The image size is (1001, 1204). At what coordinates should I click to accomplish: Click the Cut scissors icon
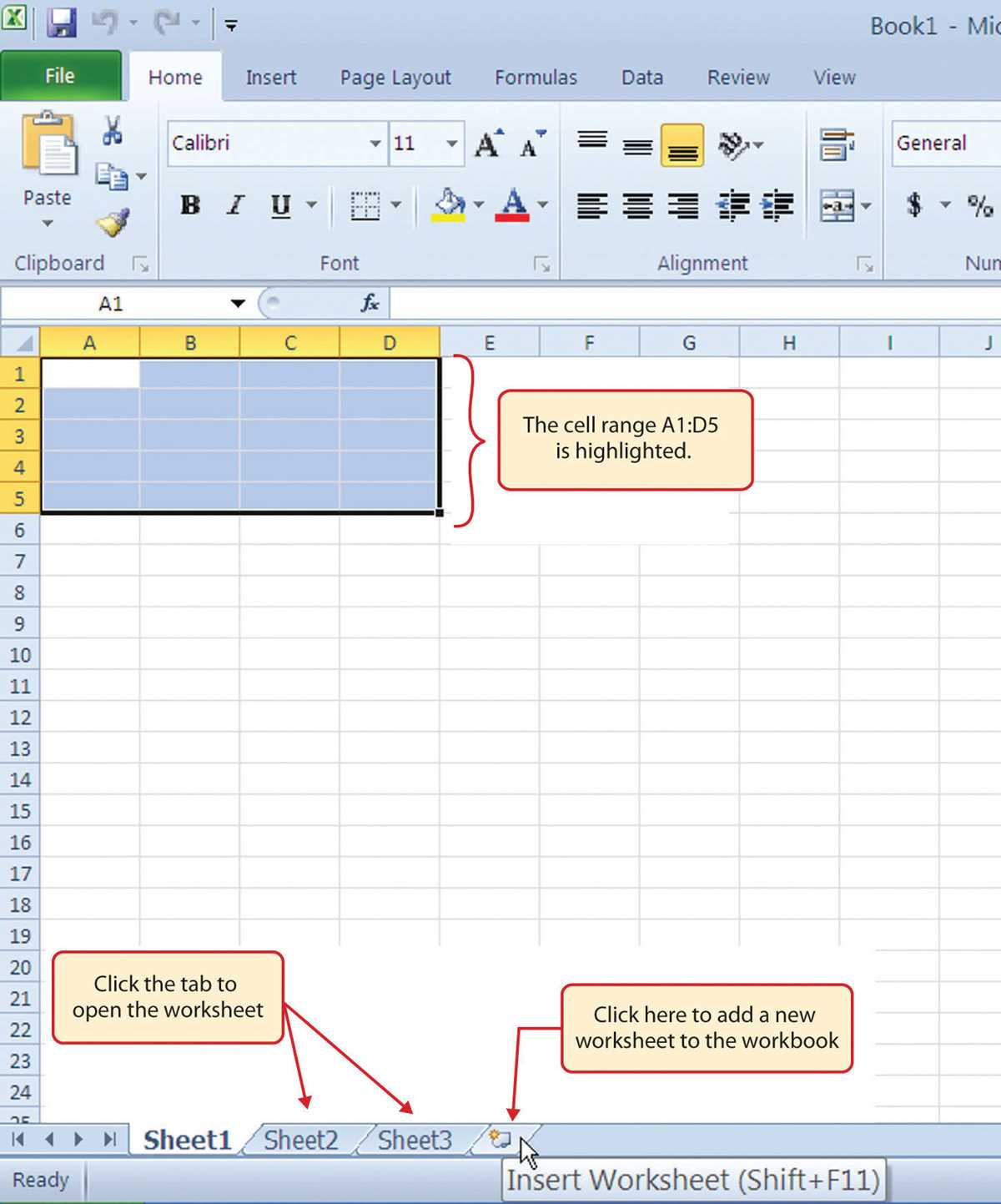tap(113, 130)
